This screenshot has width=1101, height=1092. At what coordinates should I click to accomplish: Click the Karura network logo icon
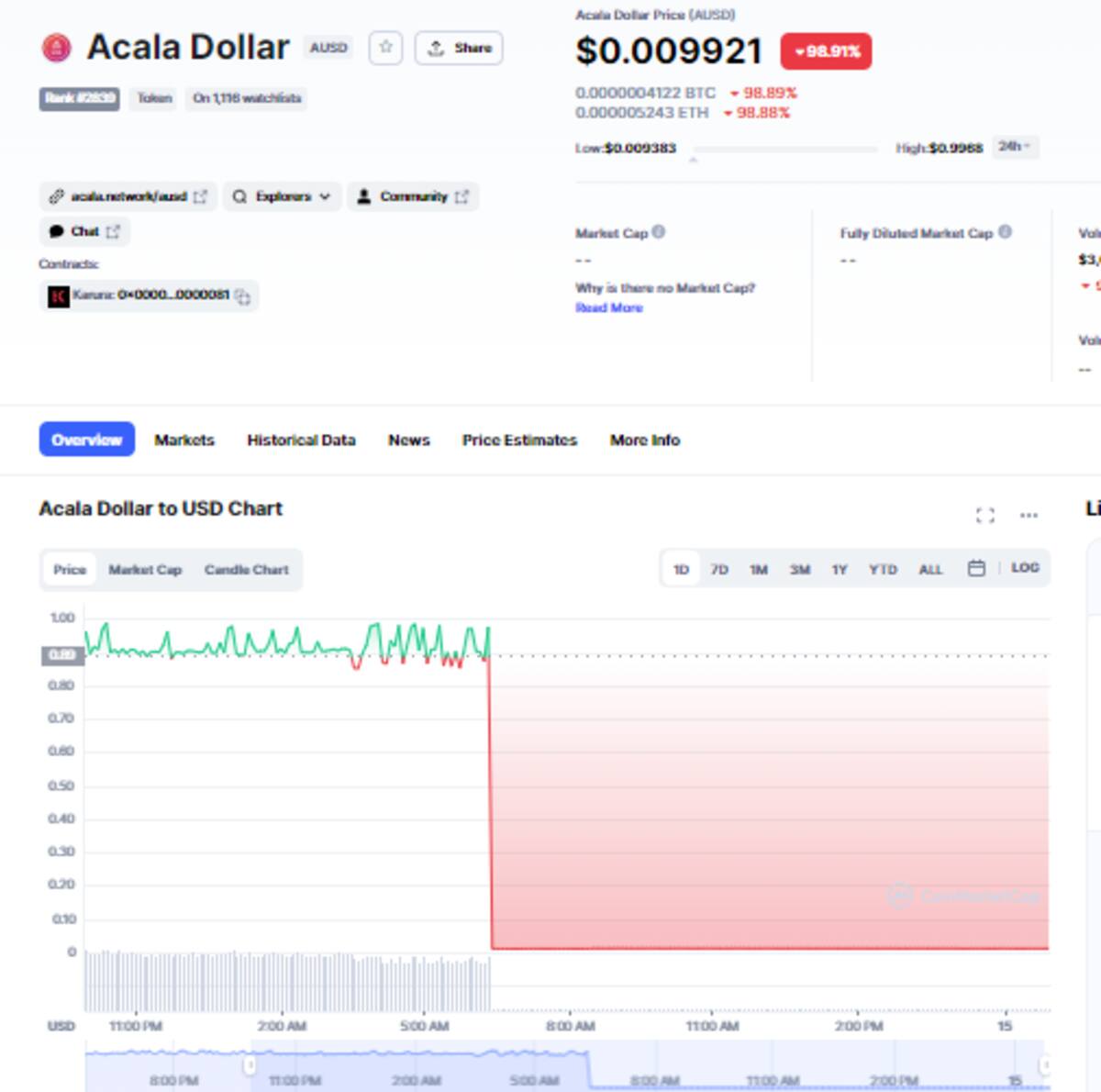click(59, 295)
